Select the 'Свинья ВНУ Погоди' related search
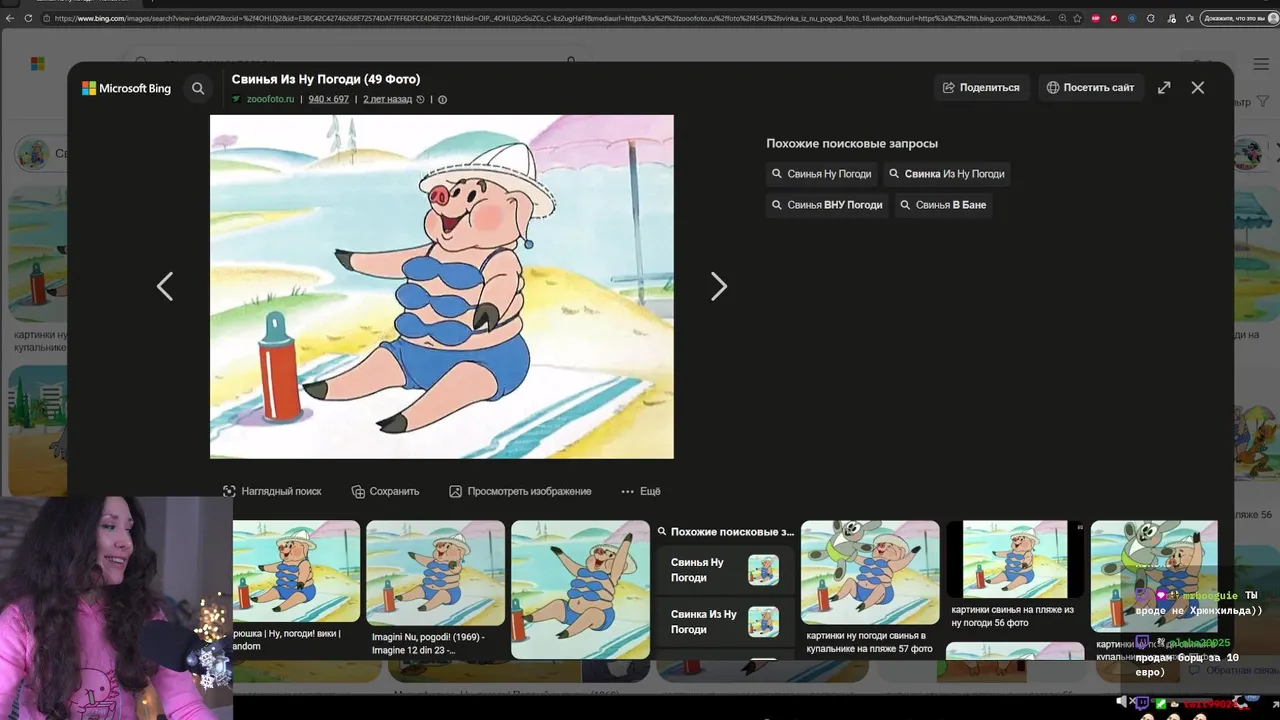Image resolution: width=1280 pixels, height=720 pixels. (x=827, y=205)
